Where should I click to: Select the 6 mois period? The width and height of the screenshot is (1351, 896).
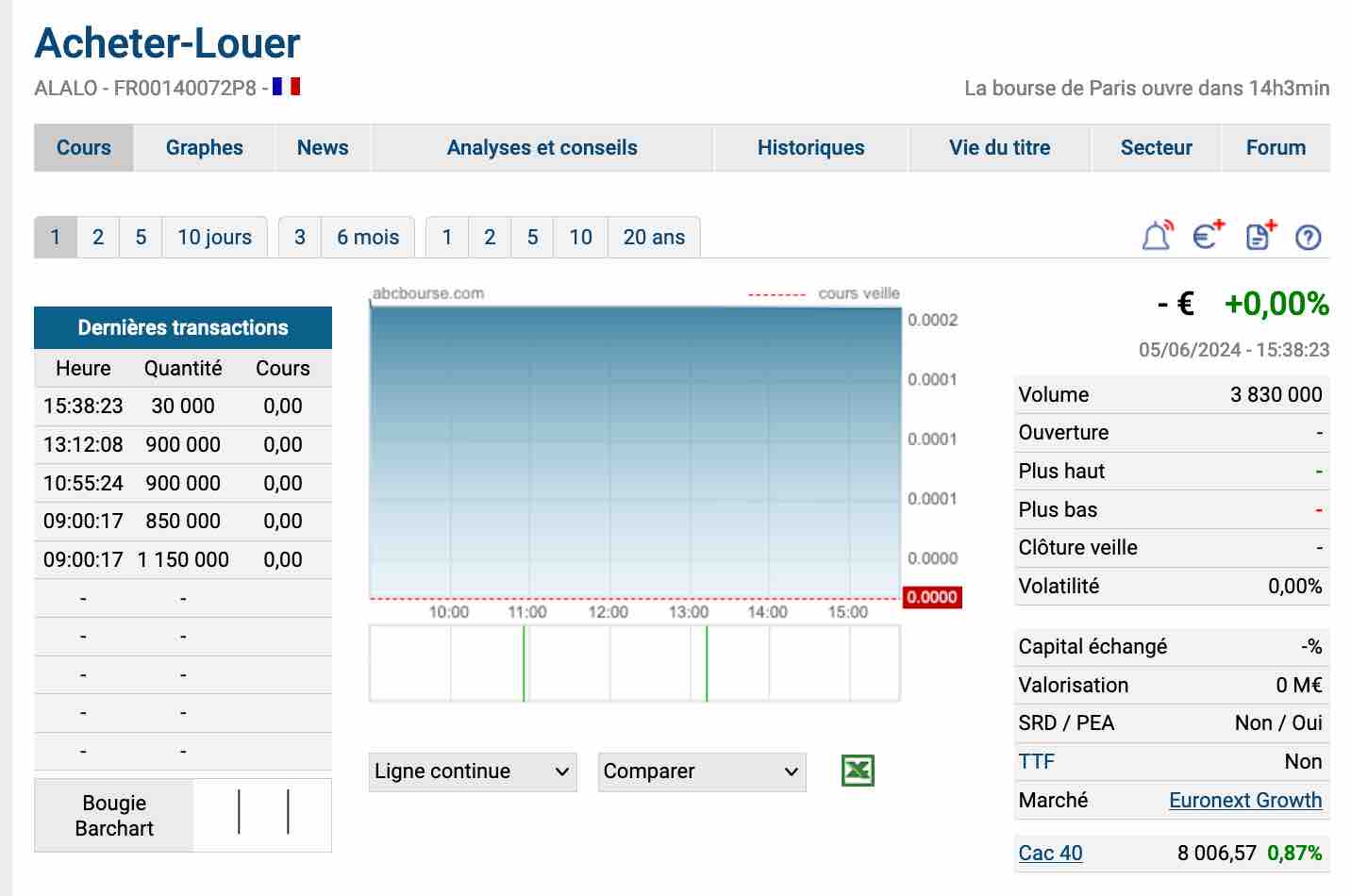point(368,237)
